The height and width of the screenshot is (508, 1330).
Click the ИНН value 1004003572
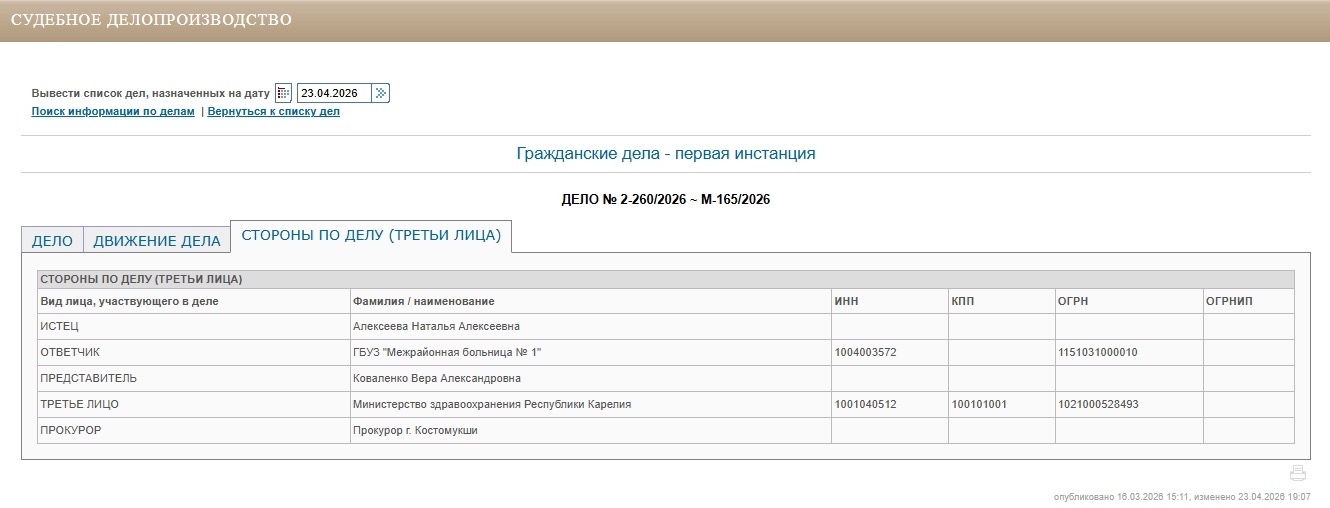pyautogui.click(x=866, y=353)
